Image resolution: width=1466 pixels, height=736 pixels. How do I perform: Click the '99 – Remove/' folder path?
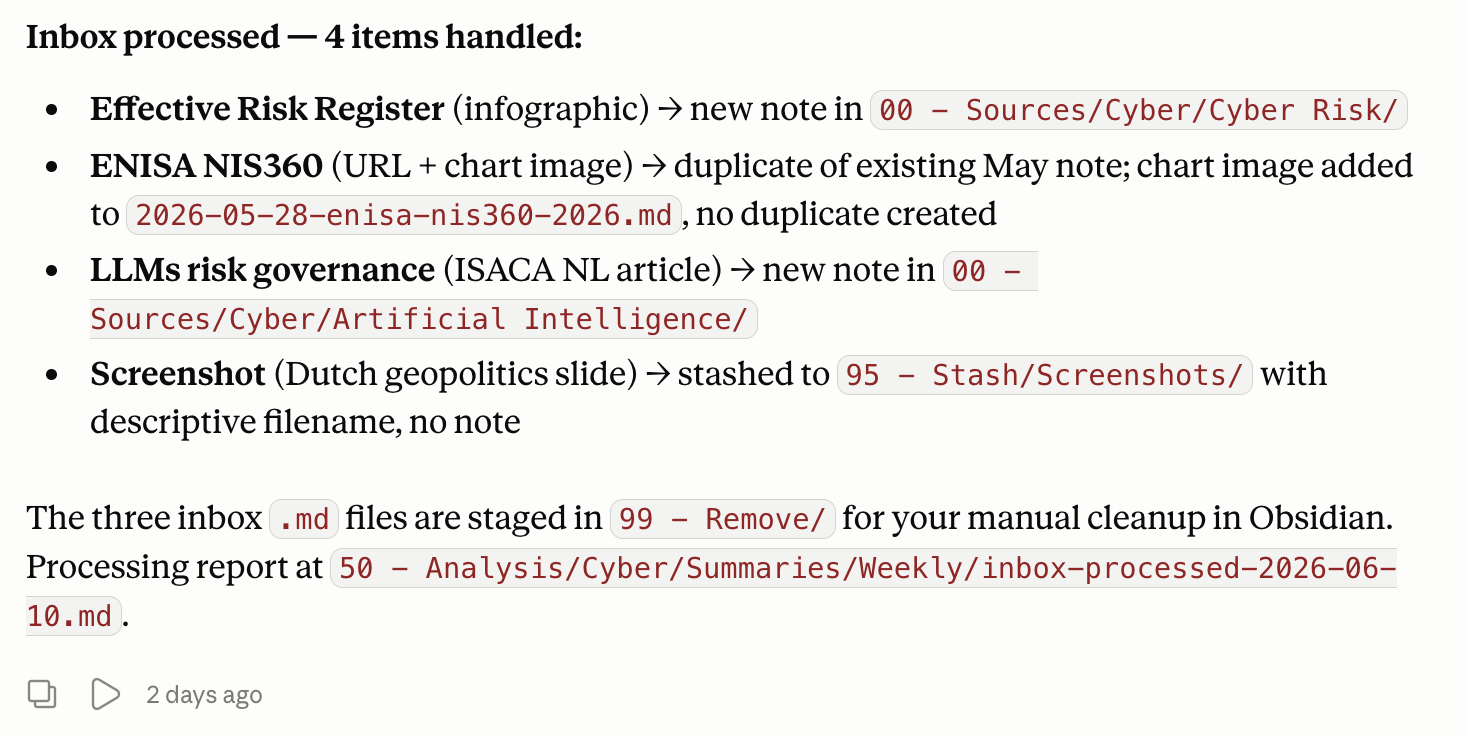point(722,519)
